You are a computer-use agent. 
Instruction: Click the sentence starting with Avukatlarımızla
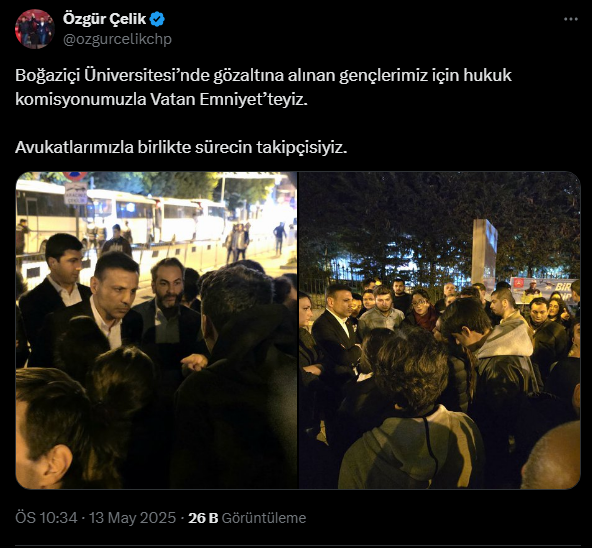coord(181,147)
